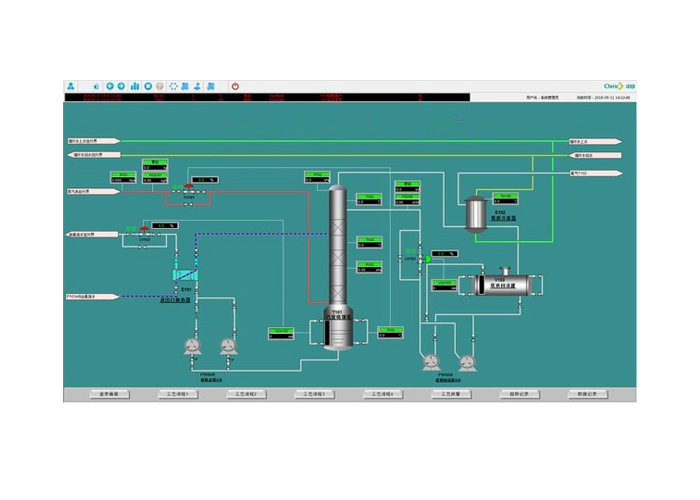This screenshot has height=500, width=700.
Task: Click the user login icon in toolbar
Action: click(71, 86)
